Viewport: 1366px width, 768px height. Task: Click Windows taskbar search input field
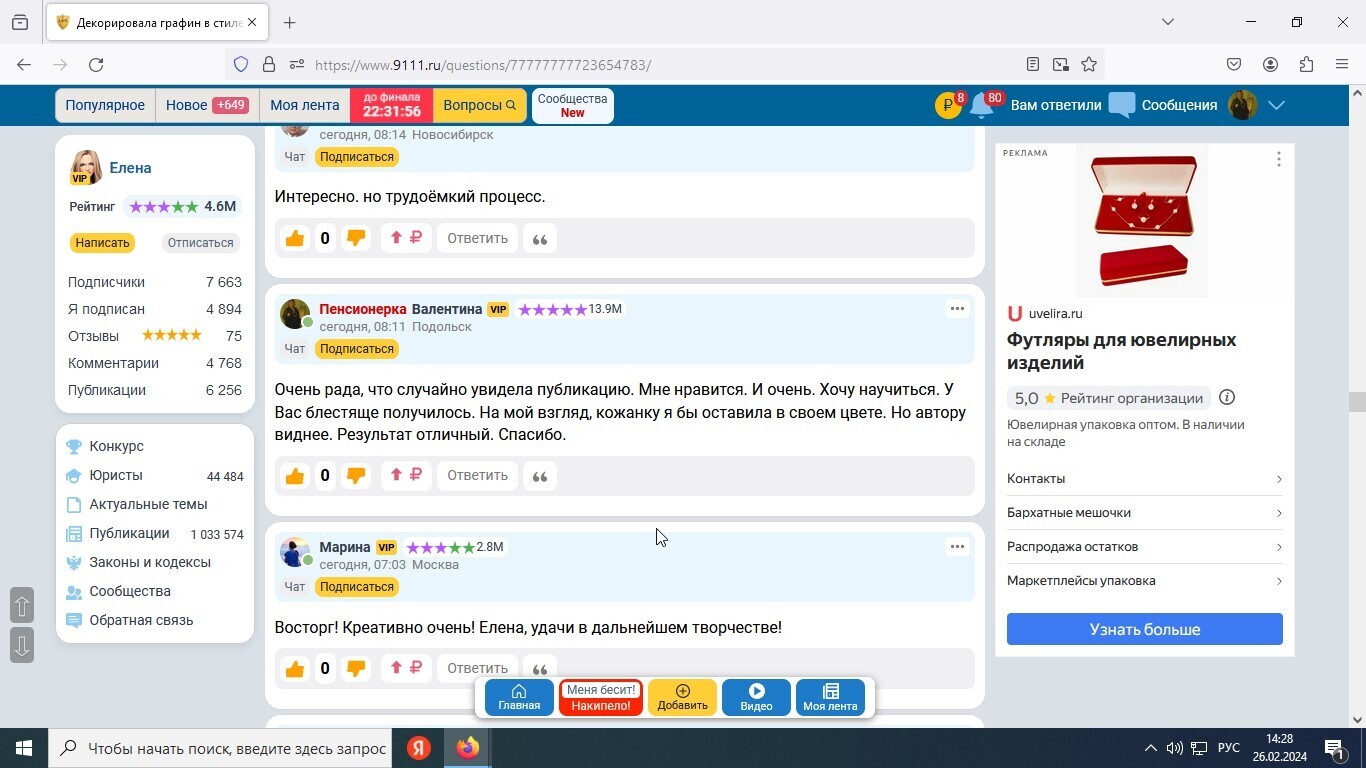tap(236, 748)
